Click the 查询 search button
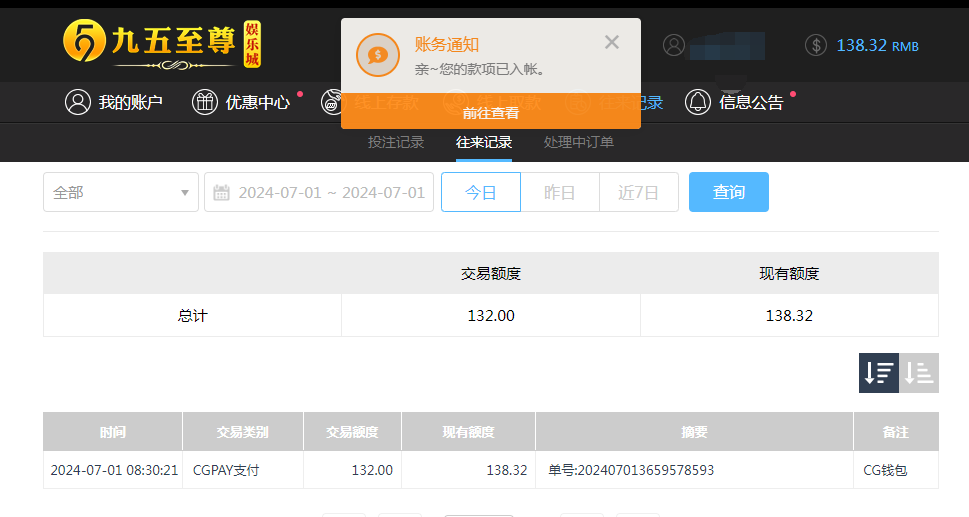The height and width of the screenshot is (517, 969). coord(729,192)
